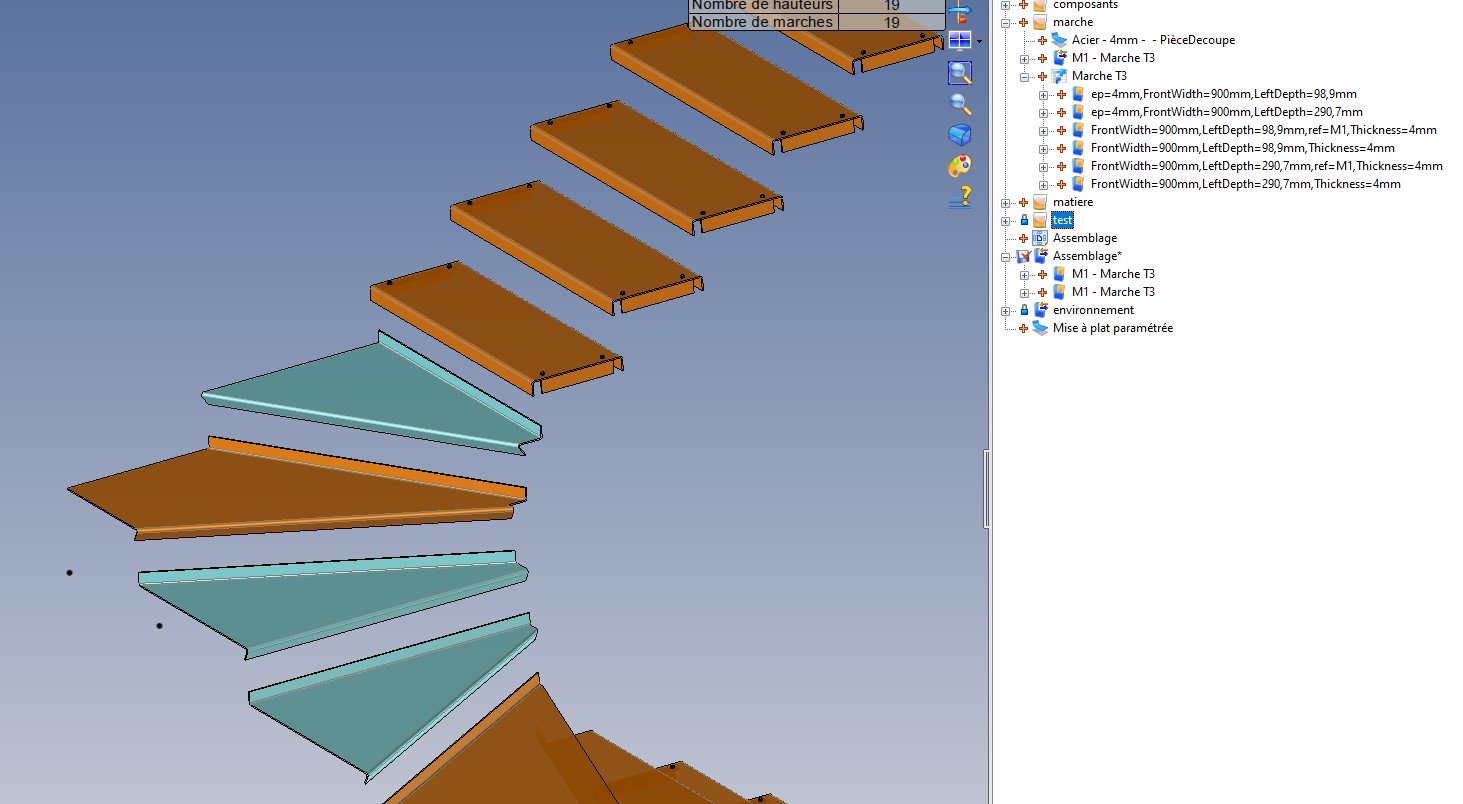
Task: Click the yellow question mark help icon
Action: click(960, 196)
